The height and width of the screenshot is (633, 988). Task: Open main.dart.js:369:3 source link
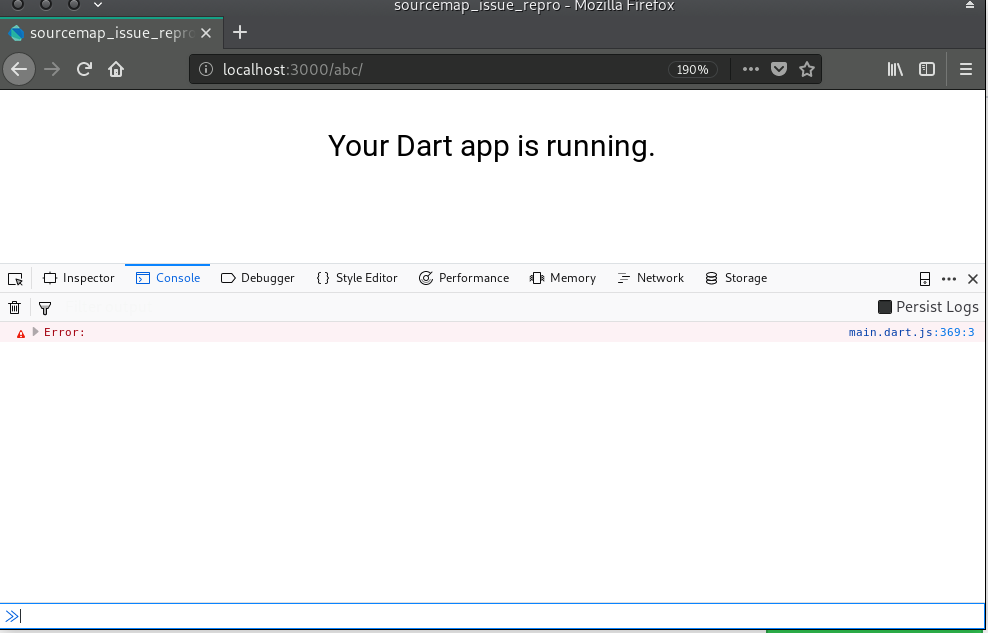tap(912, 332)
